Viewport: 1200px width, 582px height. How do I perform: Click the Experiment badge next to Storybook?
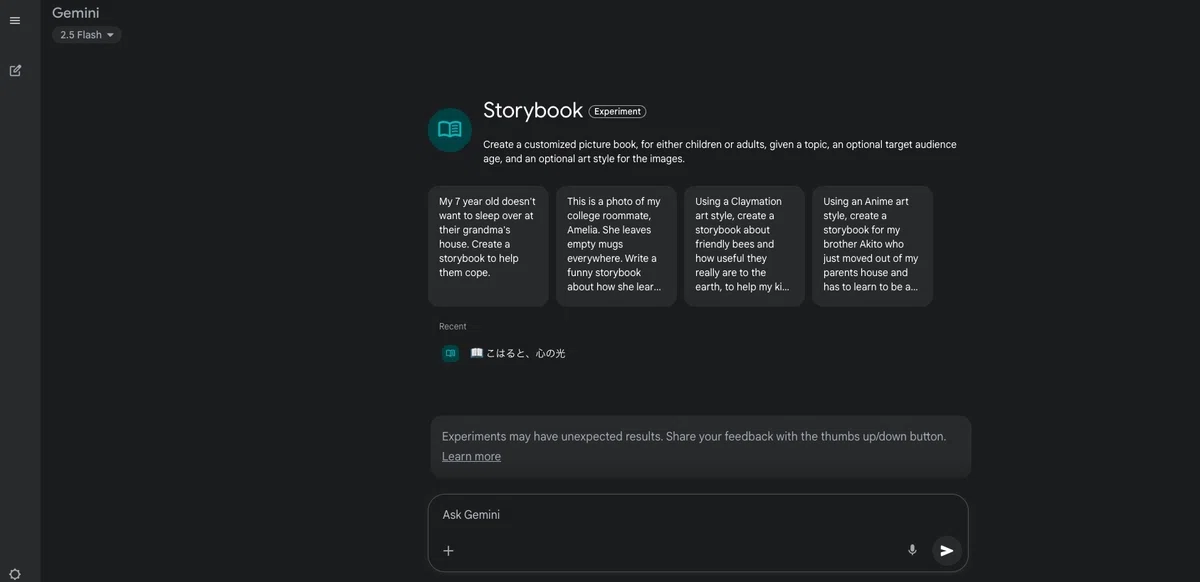point(617,111)
